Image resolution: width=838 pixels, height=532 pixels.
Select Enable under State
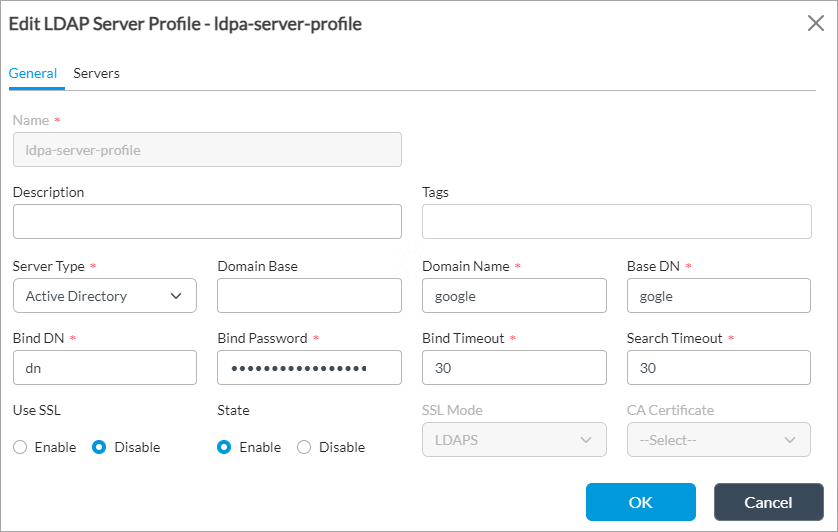click(225, 447)
